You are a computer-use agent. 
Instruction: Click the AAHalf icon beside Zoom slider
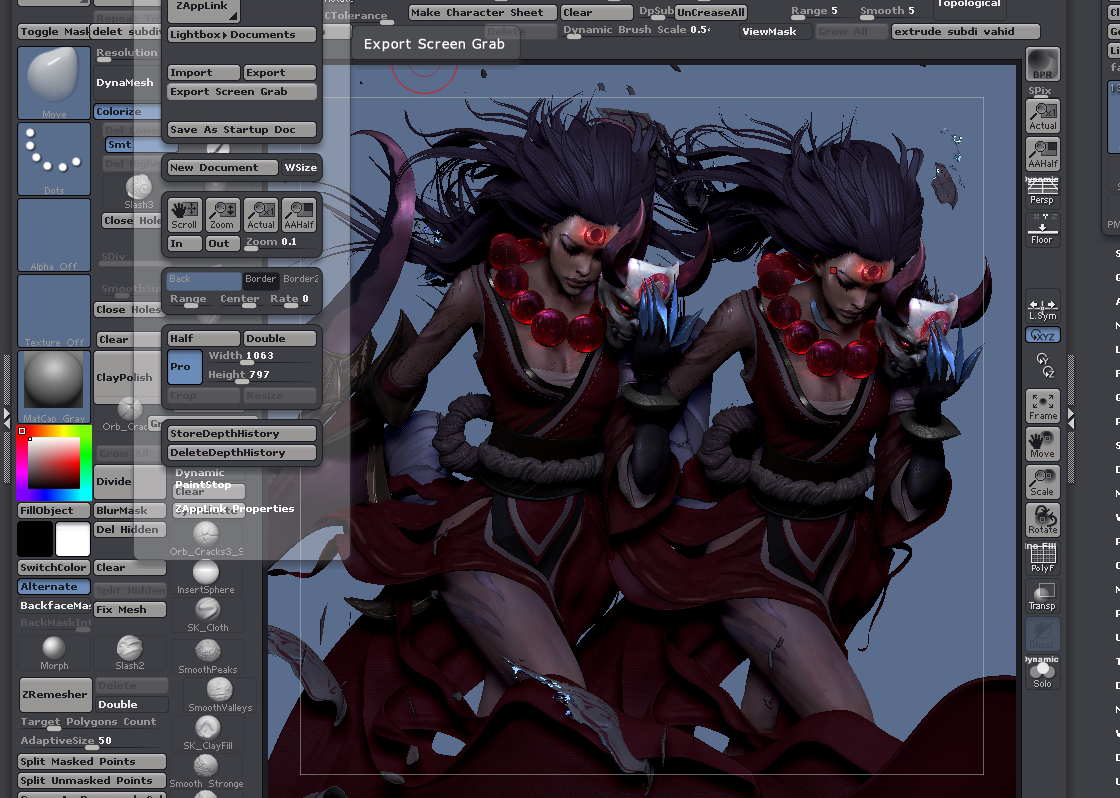tap(299, 215)
